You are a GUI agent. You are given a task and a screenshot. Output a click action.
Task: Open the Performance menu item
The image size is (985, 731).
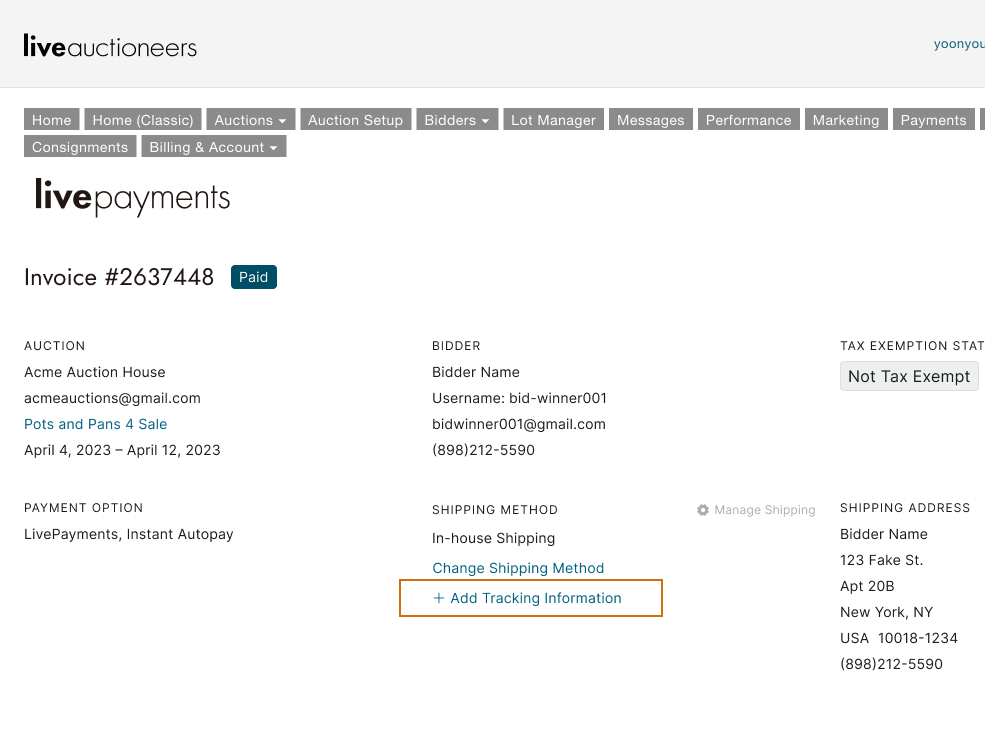click(749, 119)
